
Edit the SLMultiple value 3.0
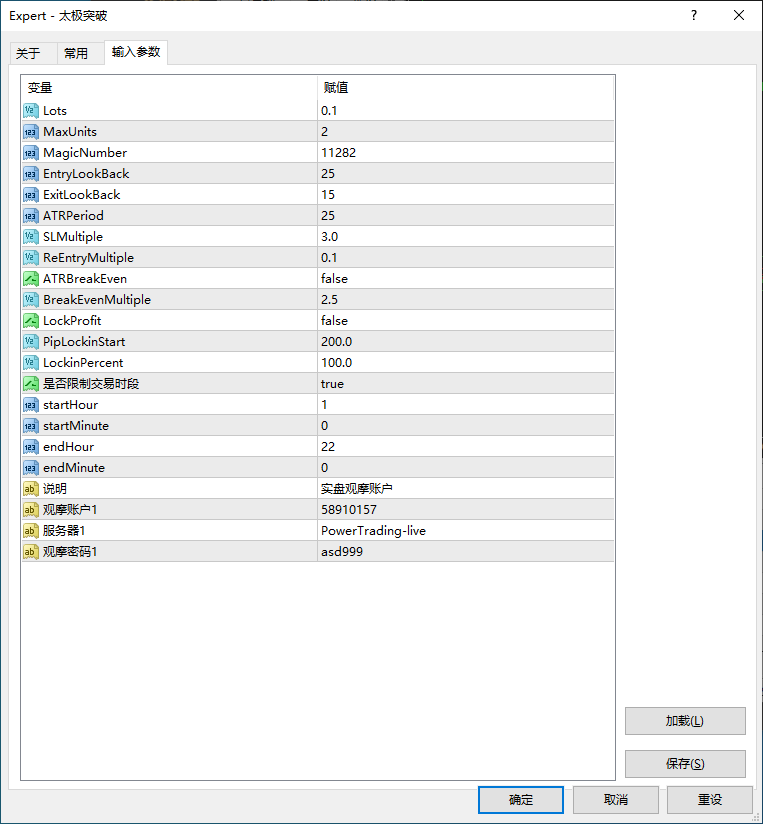(466, 236)
